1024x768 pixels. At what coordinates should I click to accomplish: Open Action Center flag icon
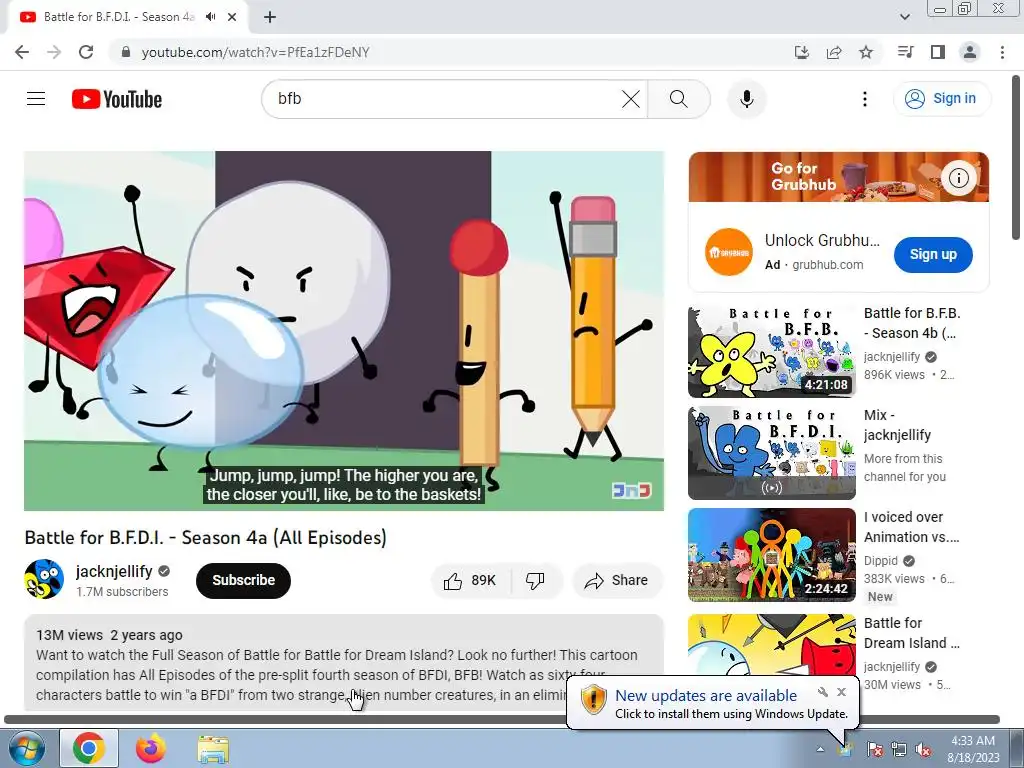(875, 750)
